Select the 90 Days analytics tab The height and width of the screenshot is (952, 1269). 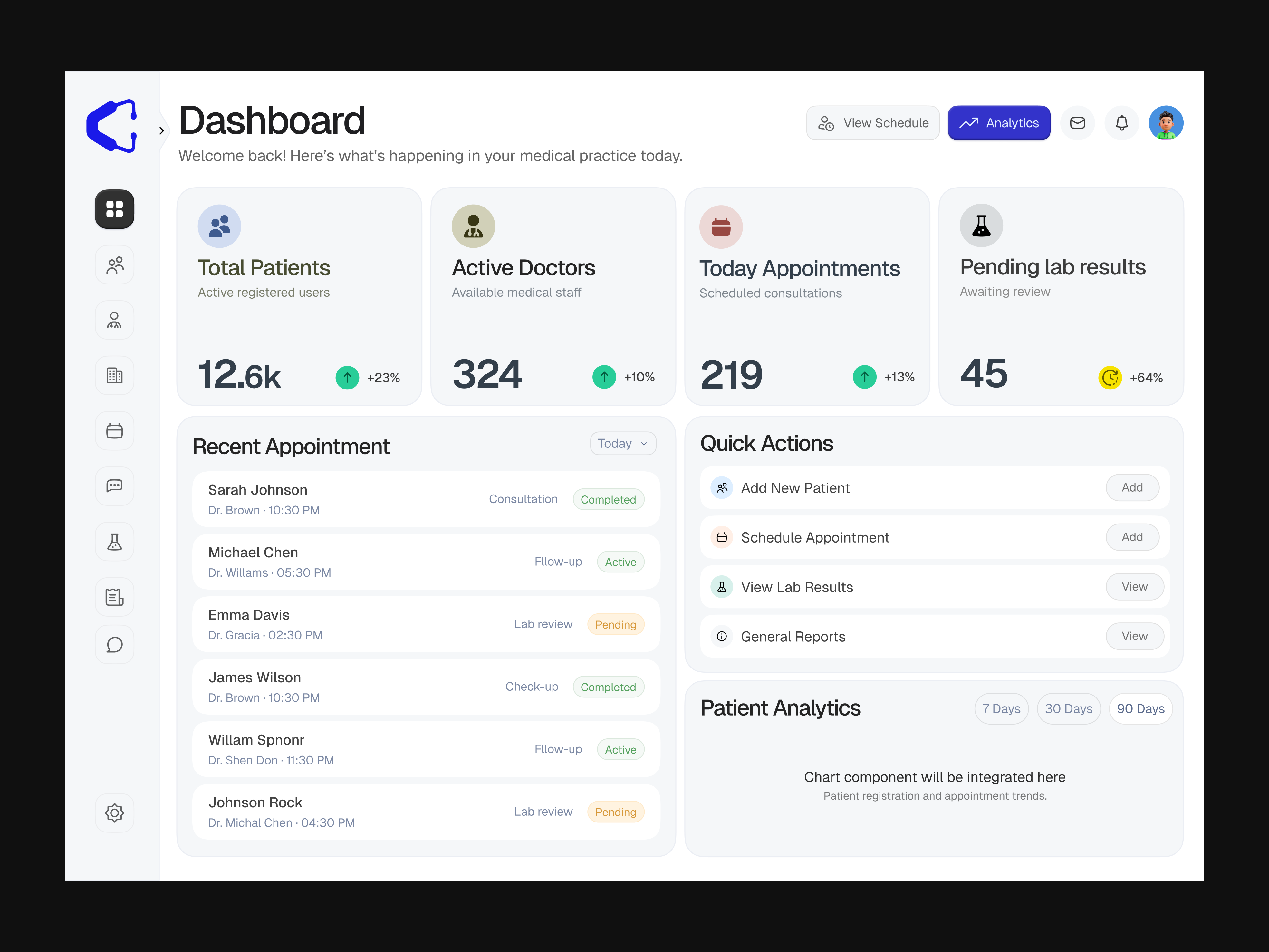click(x=1140, y=708)
